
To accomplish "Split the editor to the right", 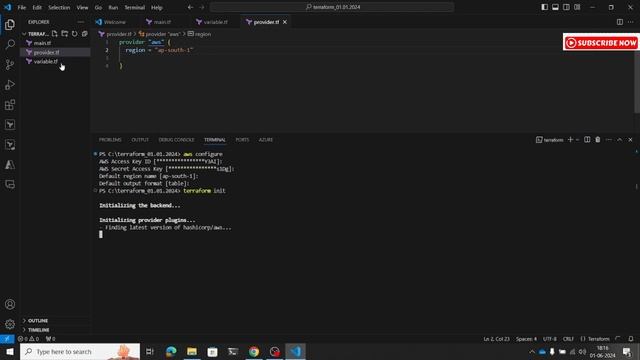I will (x=620, y=22).
